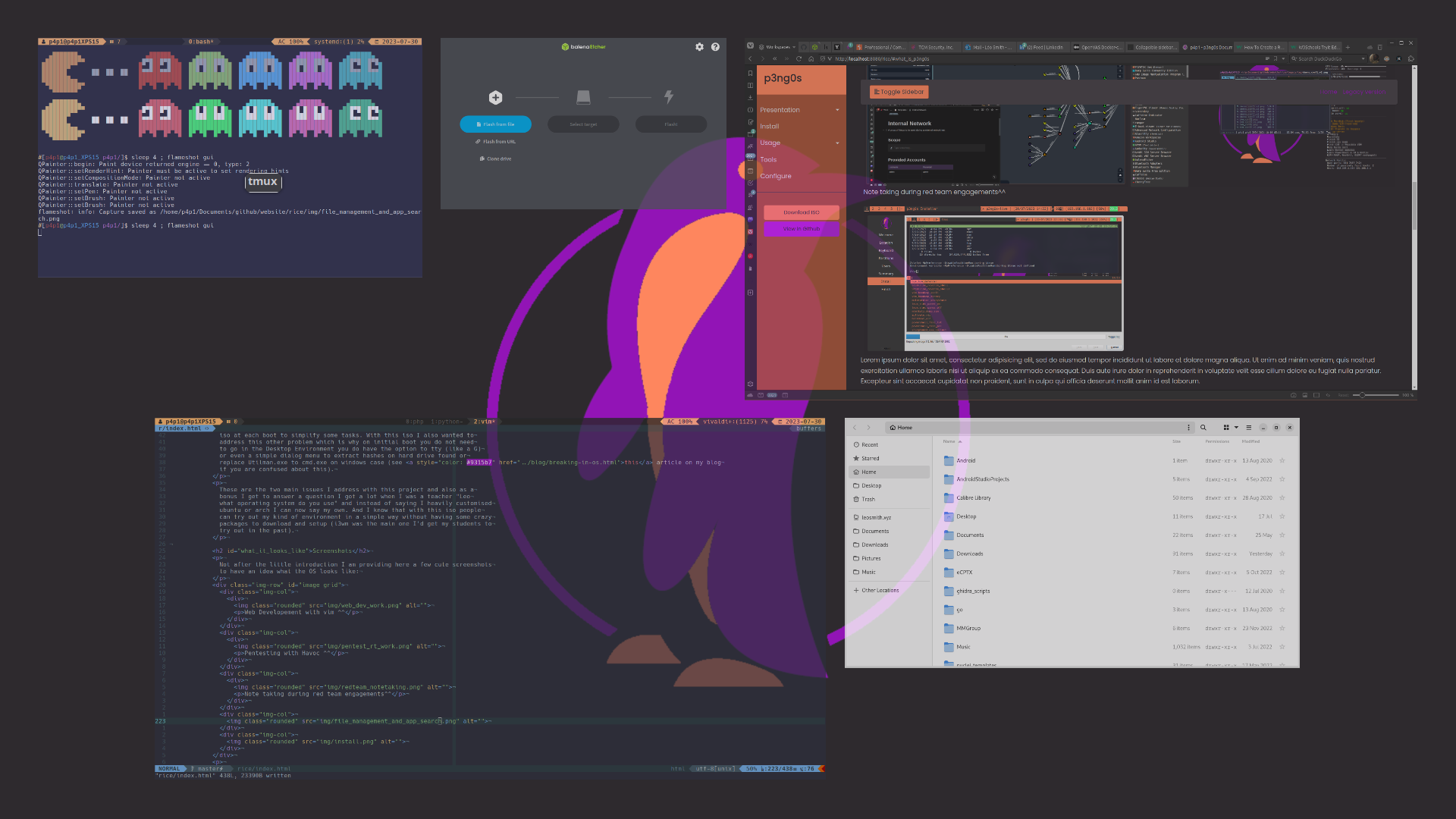The image size is (1456, 819).
Task: Open view options dropdown arrow in file manager
Action: 1236,428
